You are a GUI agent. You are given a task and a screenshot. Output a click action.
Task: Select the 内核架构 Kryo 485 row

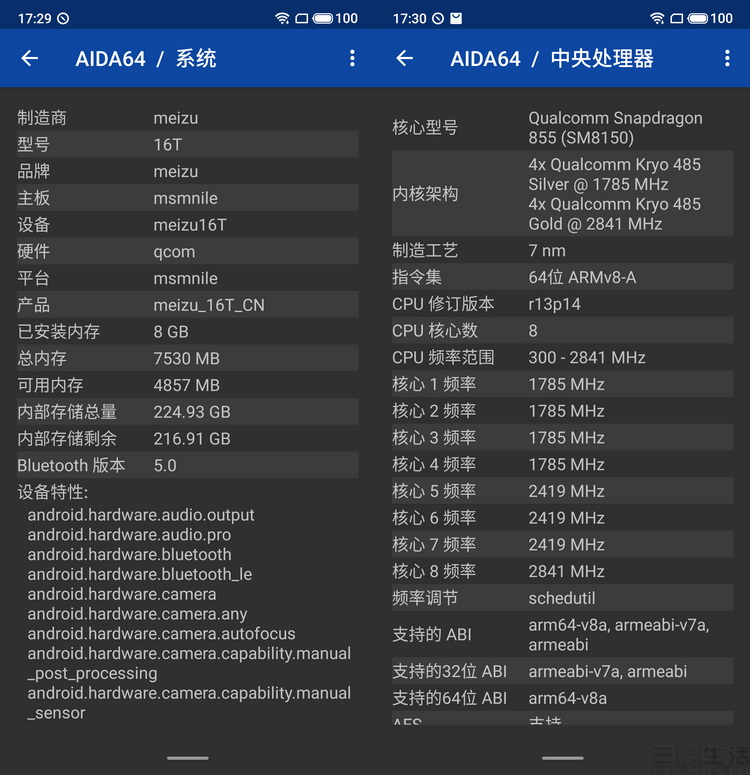click(x=563, y=194)
